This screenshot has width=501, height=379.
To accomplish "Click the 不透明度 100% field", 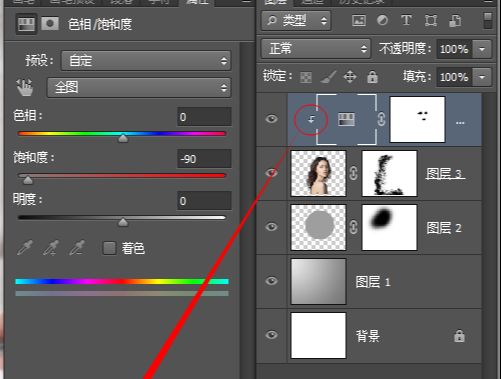I will [x=454, y=49].
